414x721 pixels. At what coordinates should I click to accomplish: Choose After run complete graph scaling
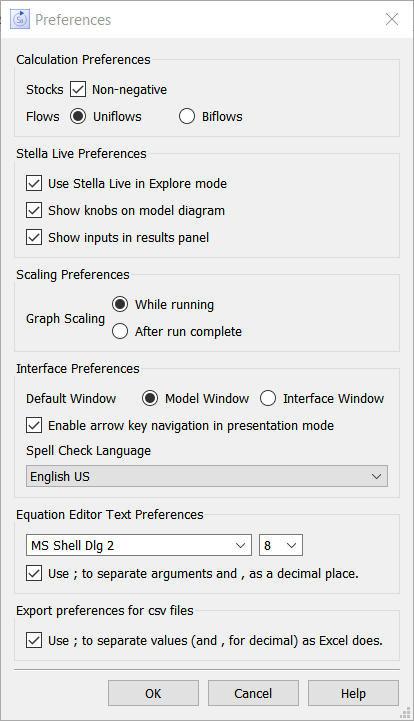[120, 331]
